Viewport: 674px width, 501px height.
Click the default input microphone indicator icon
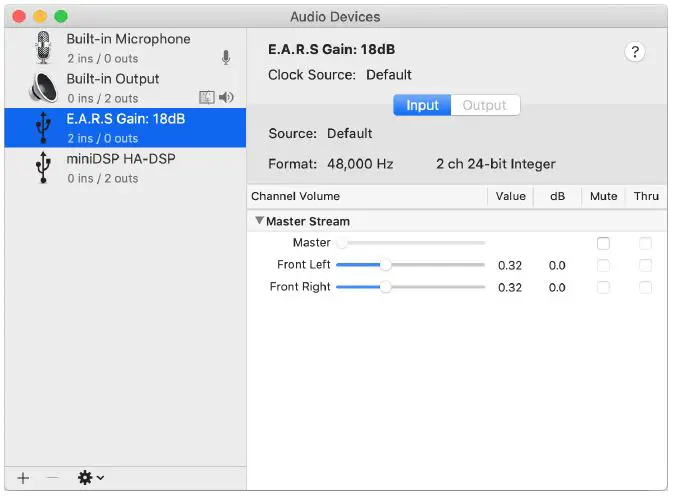(x=226, y=58)
